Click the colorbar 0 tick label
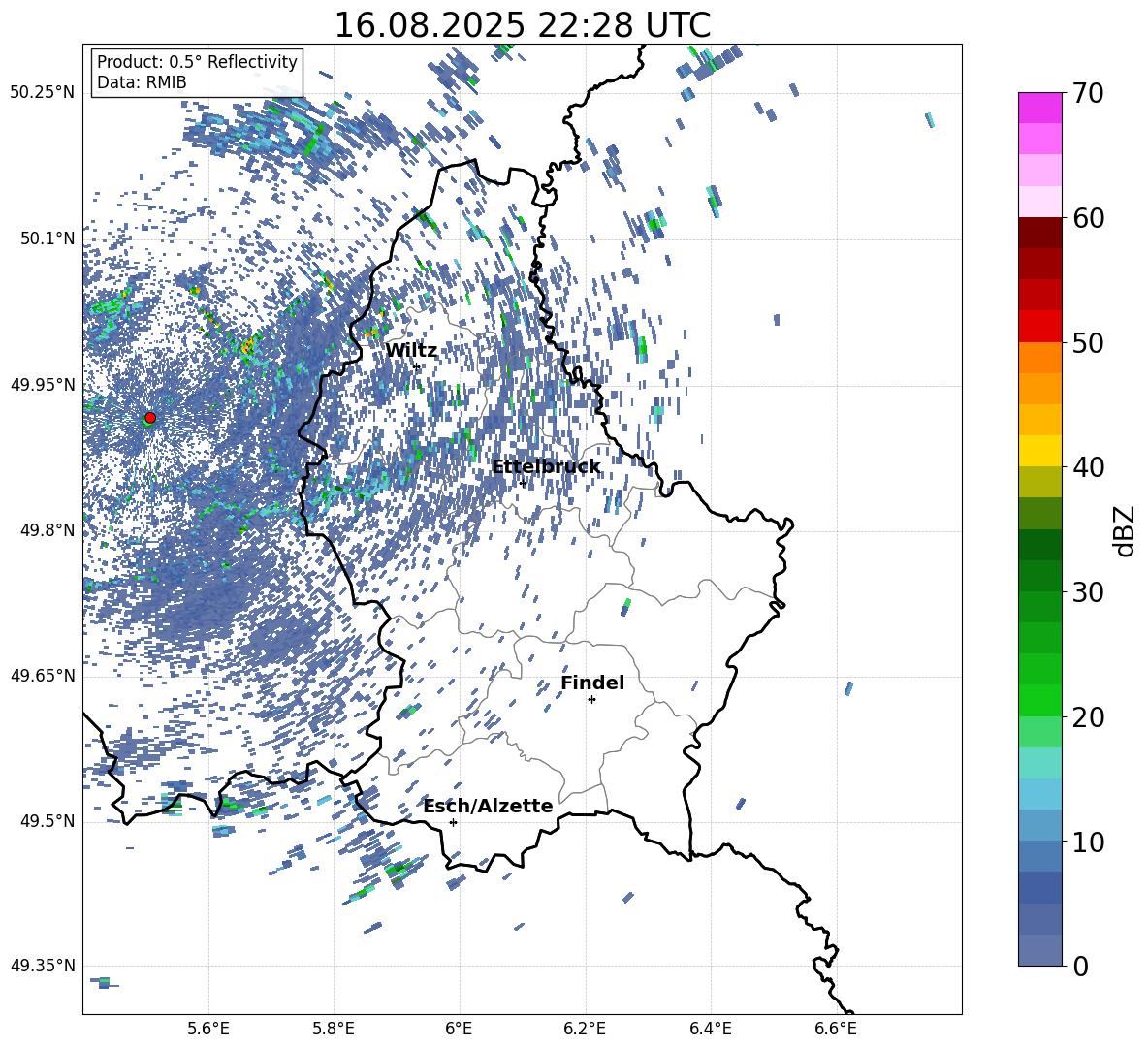Image resolution: width=1148 pixels, height=1048 pixels. pyautogui.click(x=1080, y=966)
